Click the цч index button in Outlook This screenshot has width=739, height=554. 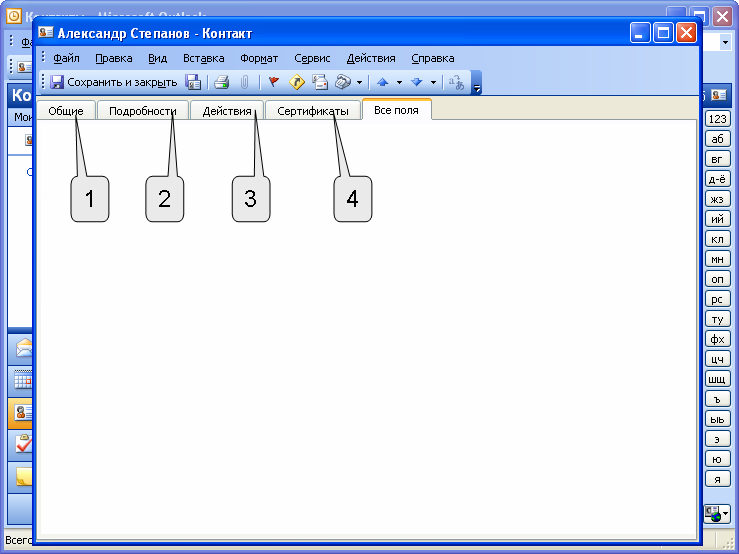717,359
